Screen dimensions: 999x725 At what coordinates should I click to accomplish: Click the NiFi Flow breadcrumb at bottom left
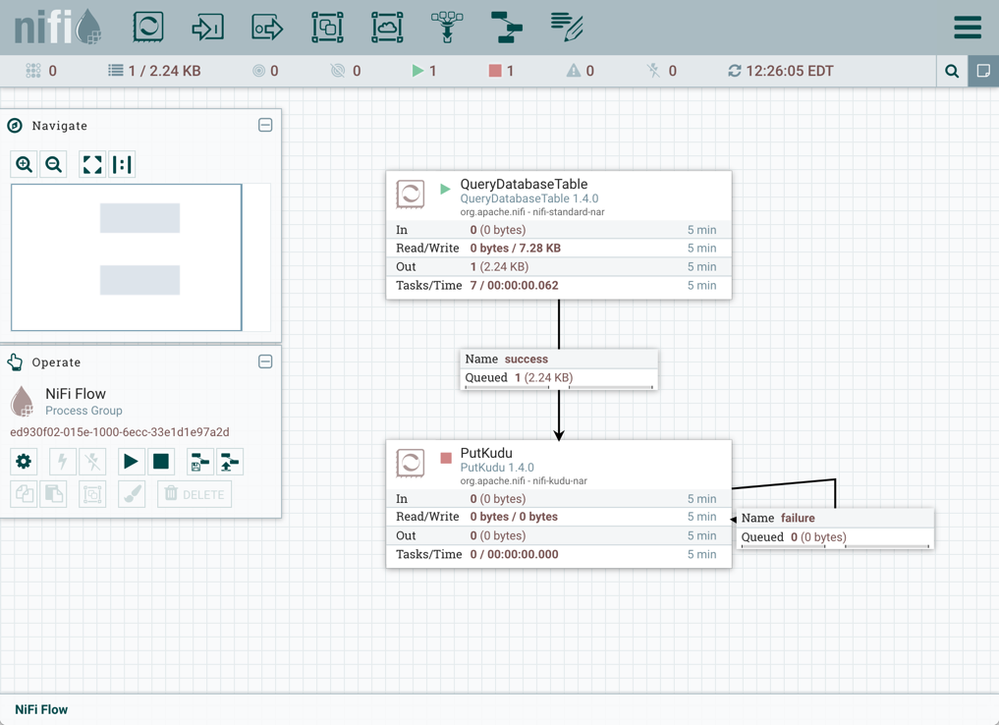tap(40, 709)
